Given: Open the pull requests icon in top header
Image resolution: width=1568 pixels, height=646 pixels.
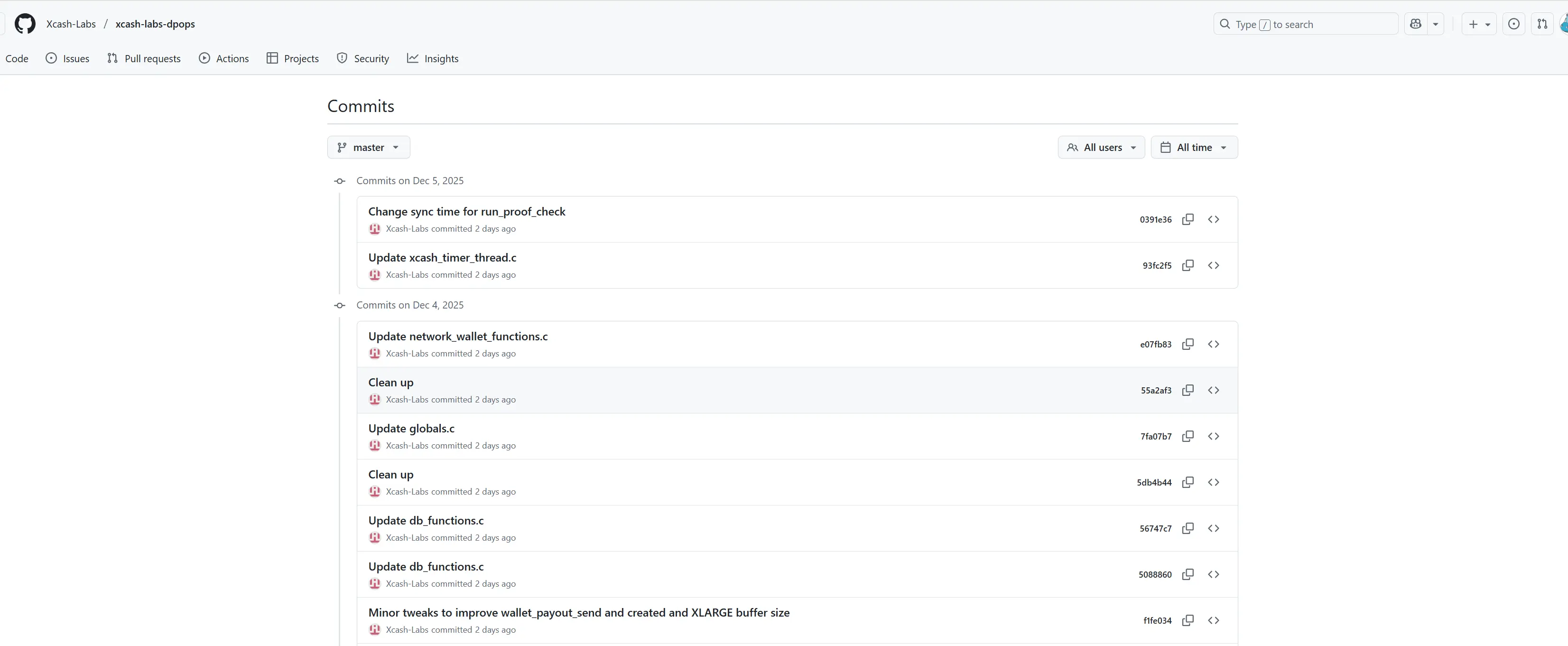Looking at the screenshot, I should (x=1542, y=24).
